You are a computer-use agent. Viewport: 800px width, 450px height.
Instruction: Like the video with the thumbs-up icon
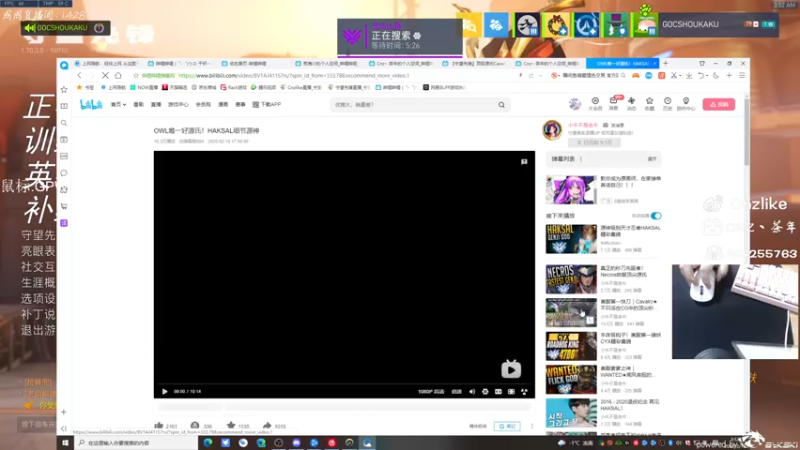pos(159,425)
